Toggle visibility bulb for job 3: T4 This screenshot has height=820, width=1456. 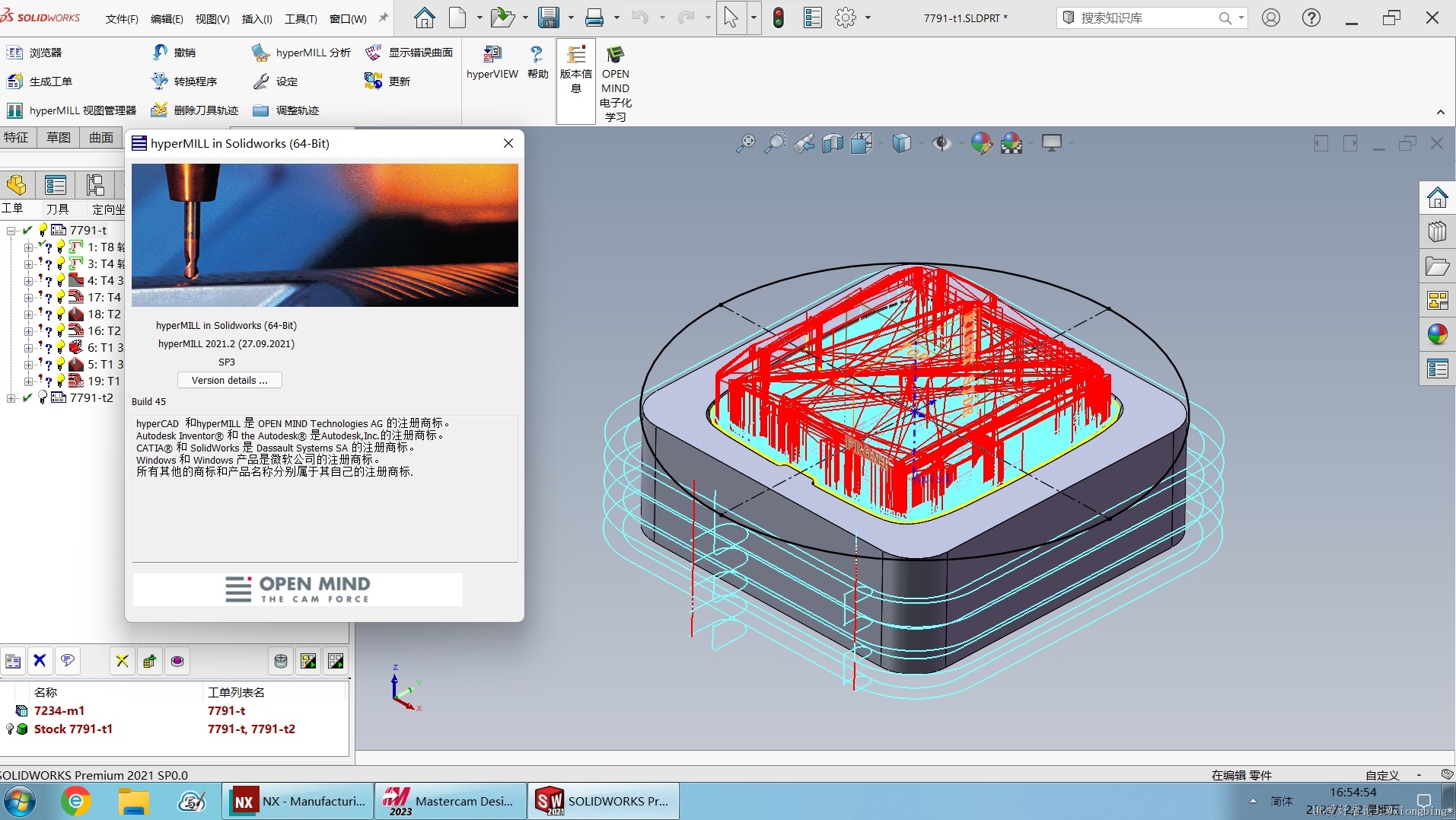61,264
